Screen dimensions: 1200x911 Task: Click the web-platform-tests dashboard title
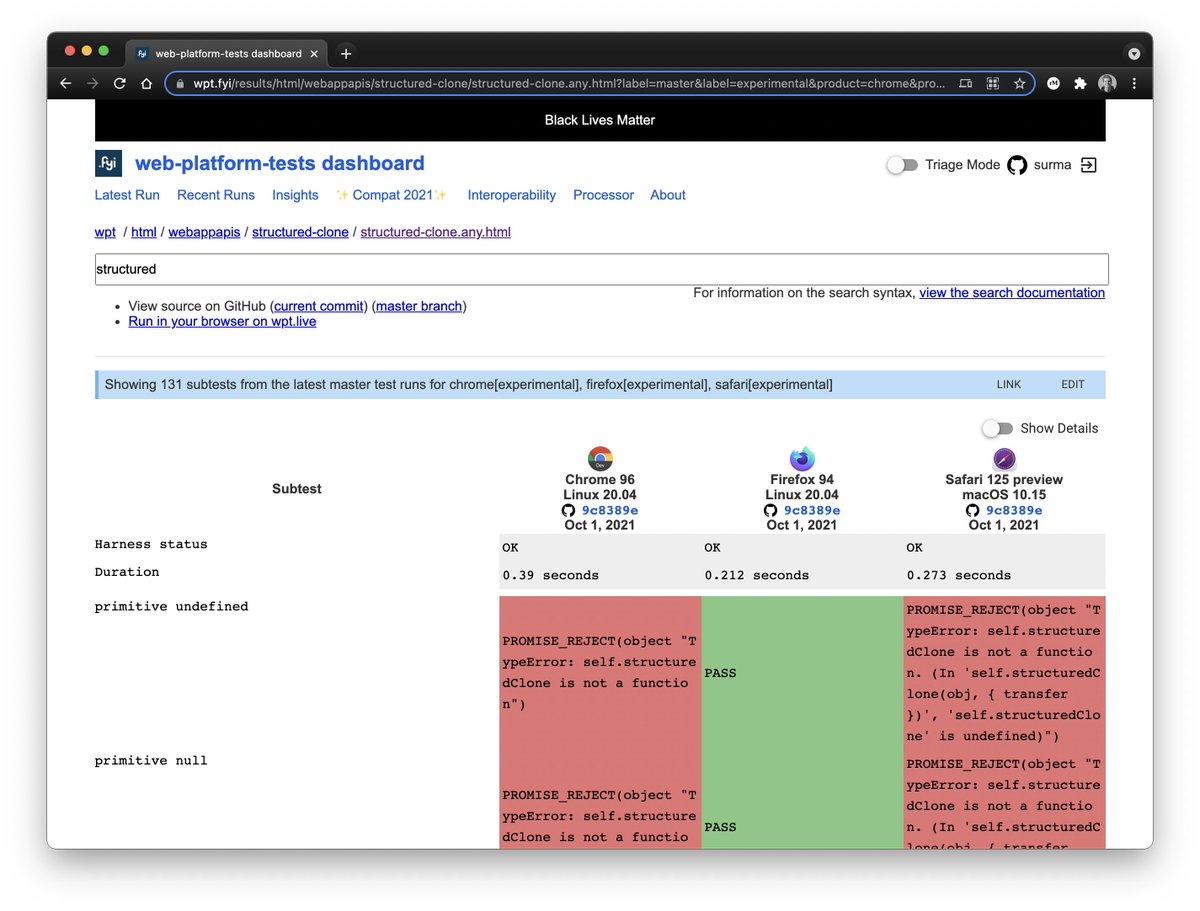[x=280, y=163]
